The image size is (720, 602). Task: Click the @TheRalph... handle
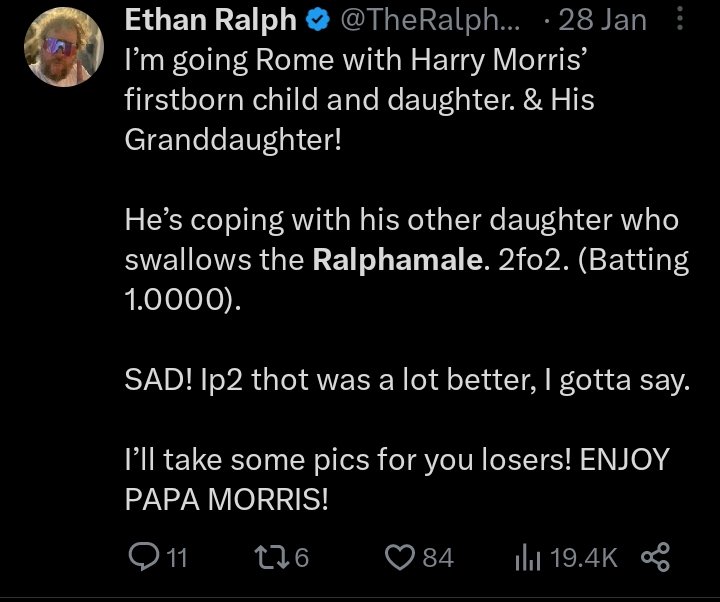(x=430, y=21)
